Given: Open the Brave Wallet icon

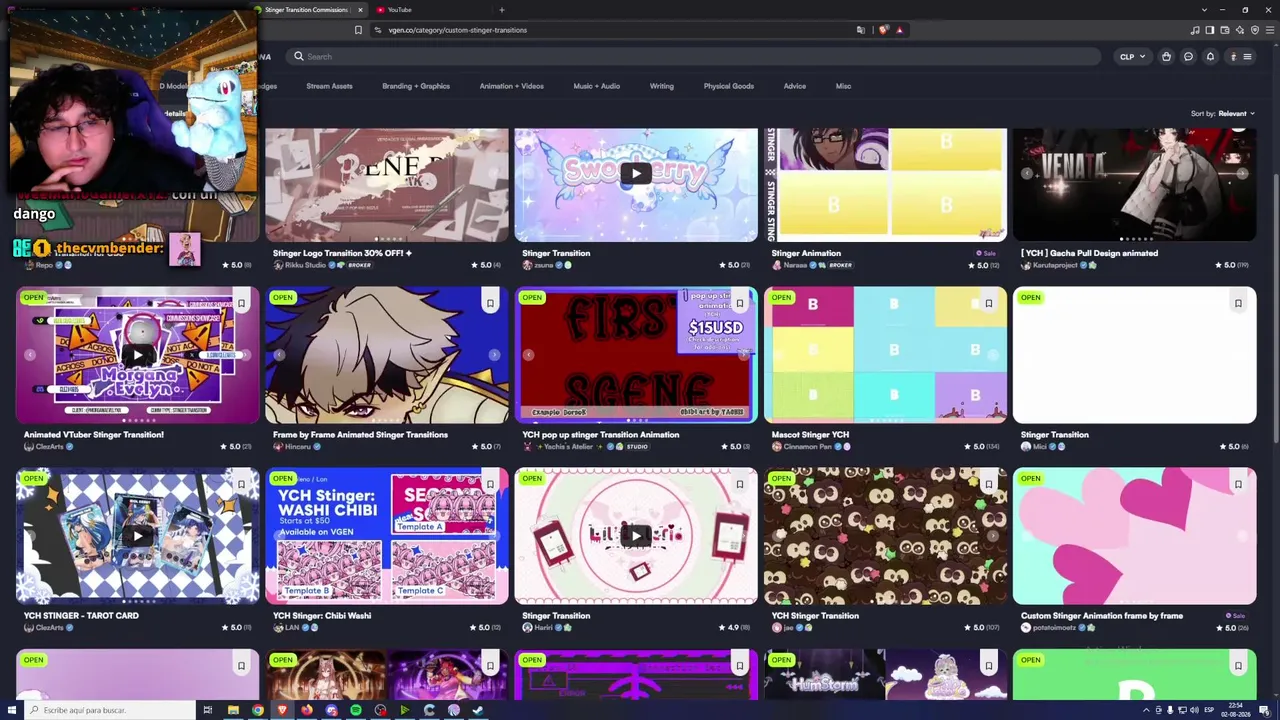Looking at the screenshot, I should [x=1224, y=30].
